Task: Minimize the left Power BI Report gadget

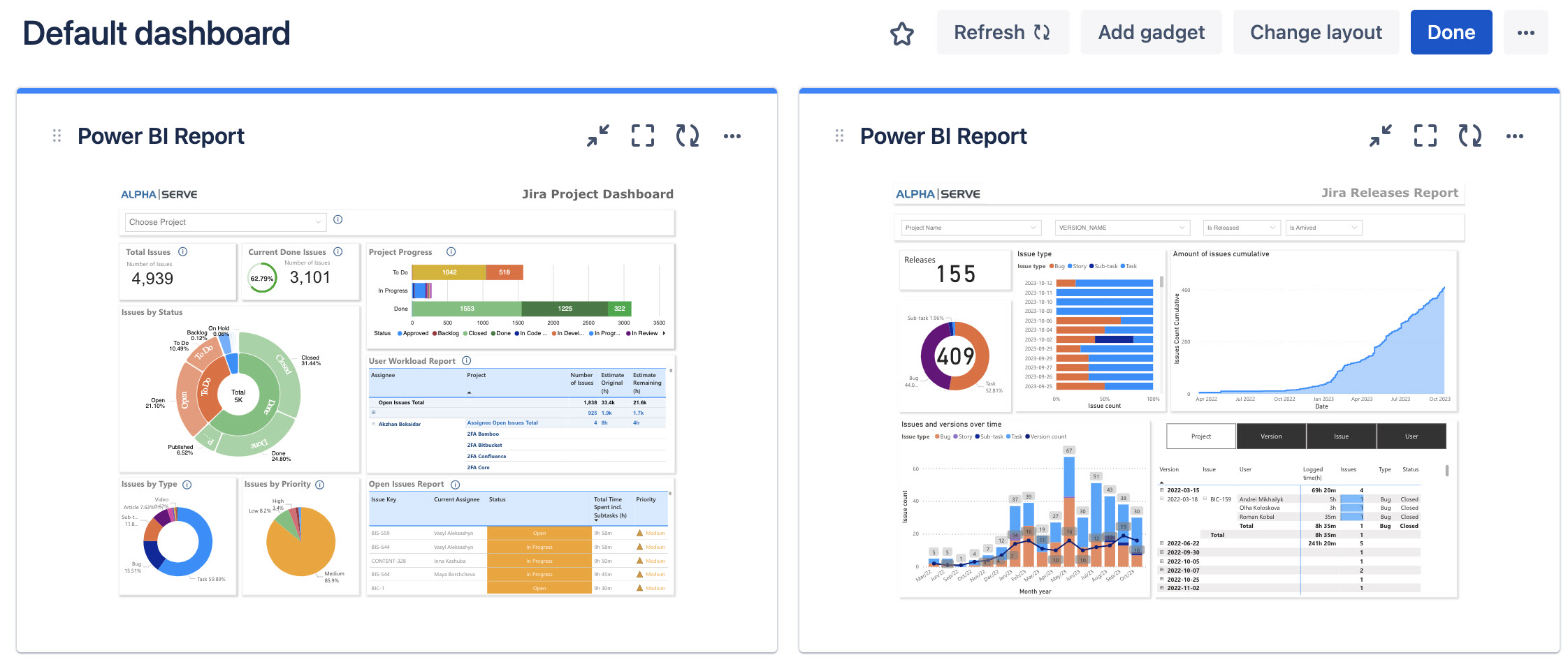Action: (x=598, y=135)
